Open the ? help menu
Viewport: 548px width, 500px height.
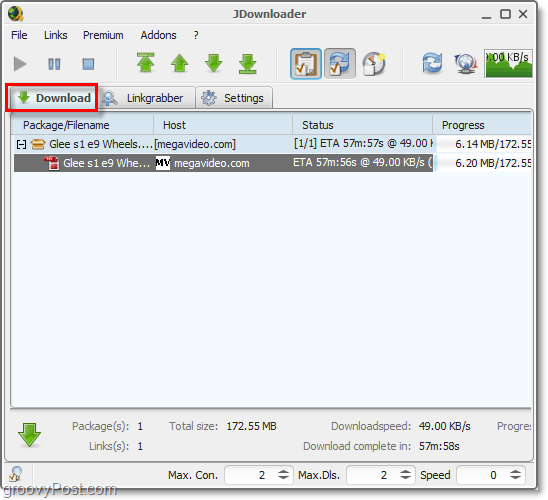tap(196, 35)
